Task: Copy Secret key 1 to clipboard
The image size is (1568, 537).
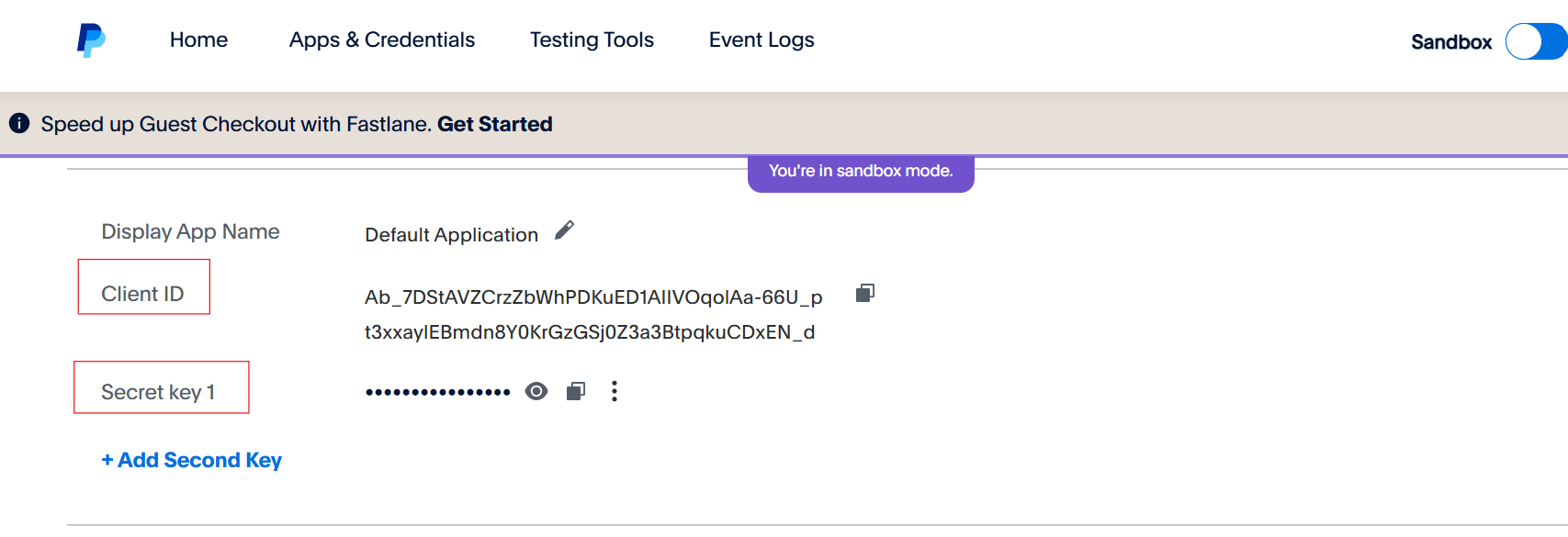Action: [x=576, y=391]
